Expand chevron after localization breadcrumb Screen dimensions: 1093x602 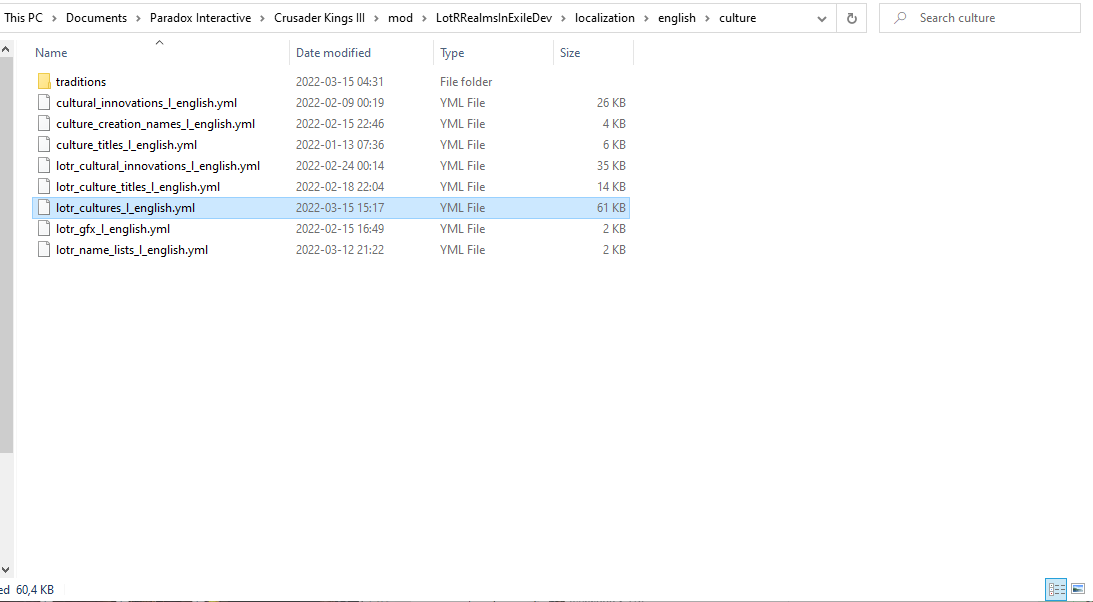pyautogui.click(x=646, y=18)
